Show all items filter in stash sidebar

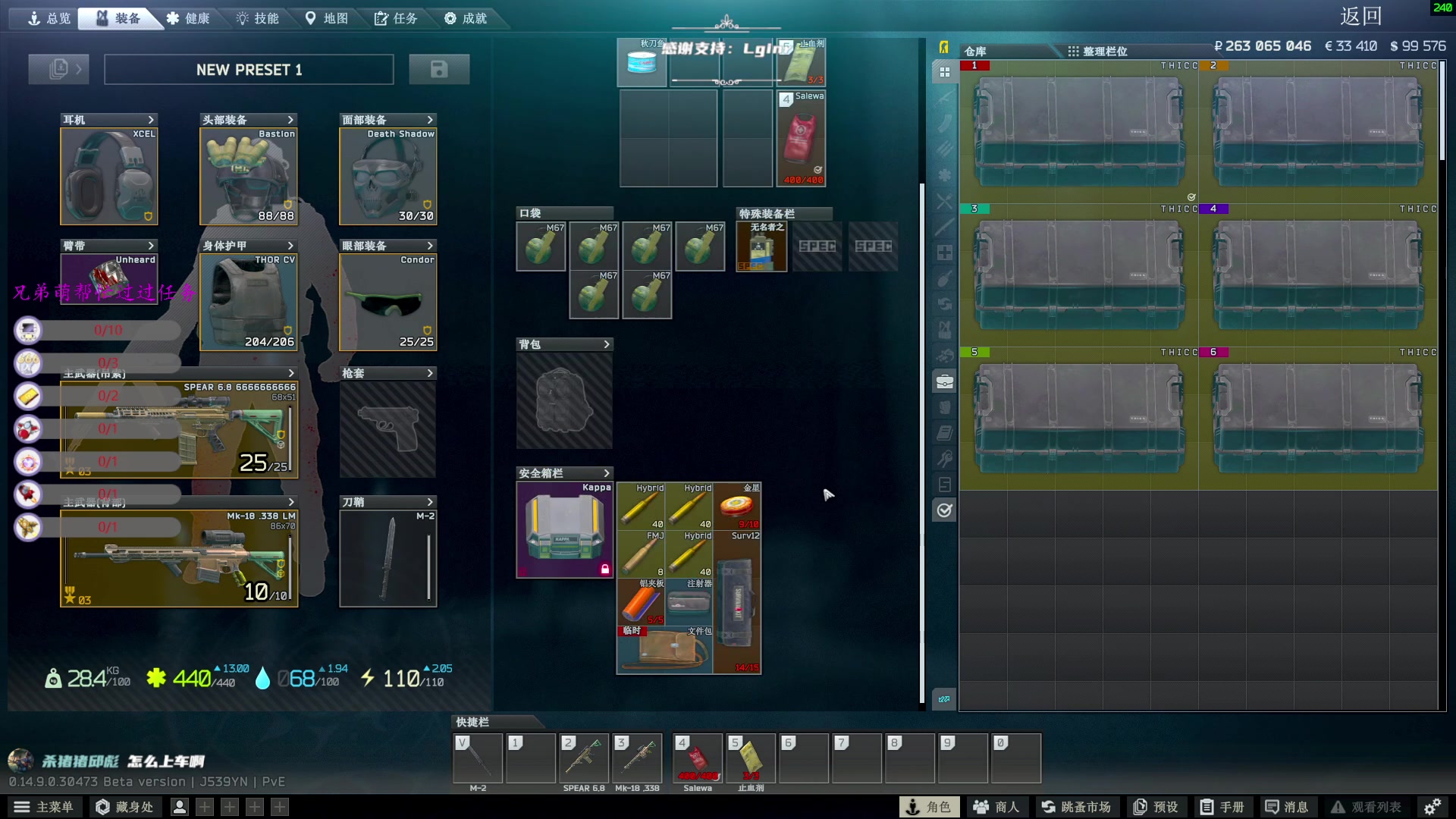pos(944,72)
